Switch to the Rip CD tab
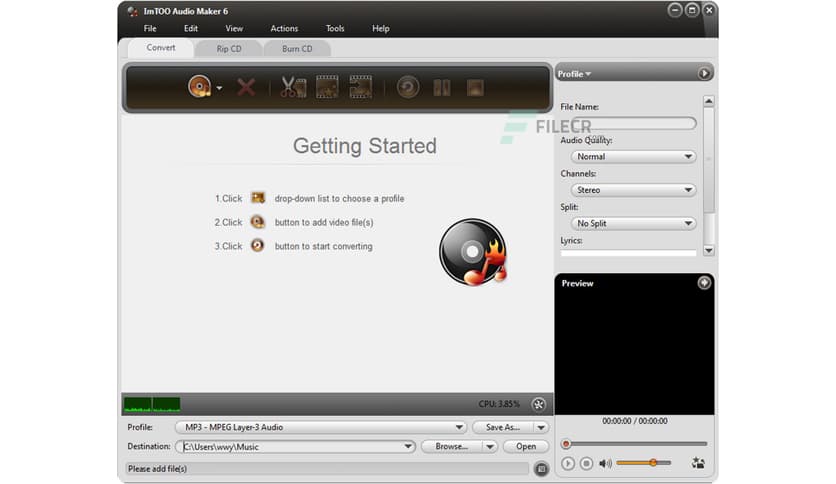 coord(229,49)
